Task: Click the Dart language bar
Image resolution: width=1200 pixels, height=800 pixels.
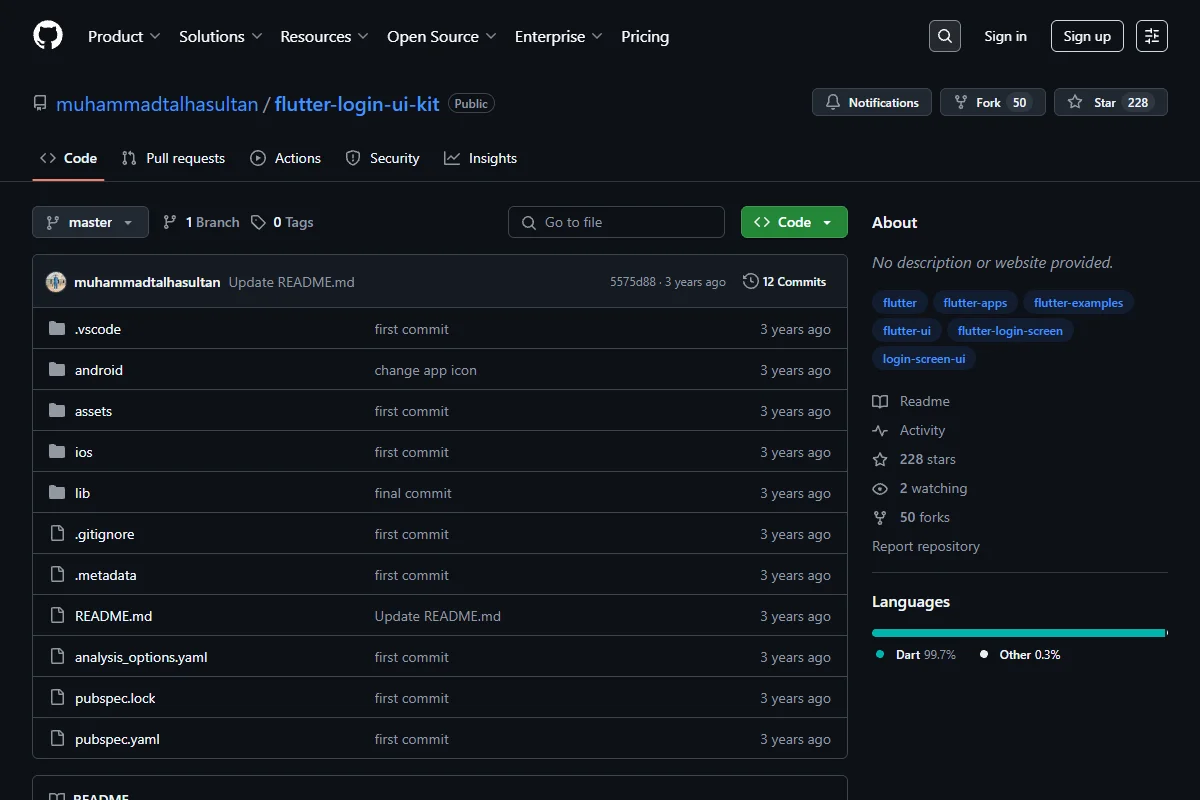Action: click(1018, 633)
